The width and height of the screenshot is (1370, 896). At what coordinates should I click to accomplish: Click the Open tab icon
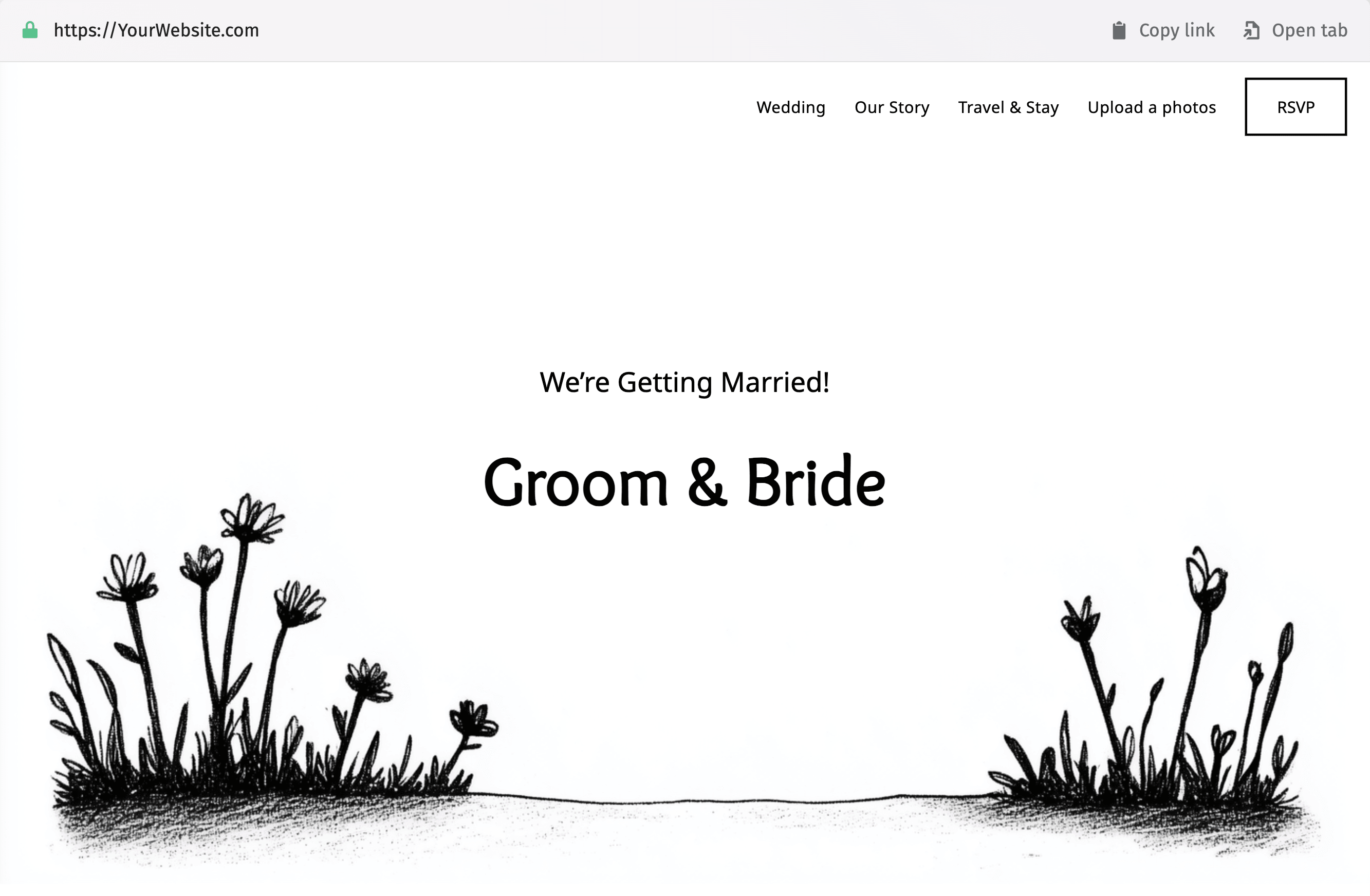click(1252, 30)
